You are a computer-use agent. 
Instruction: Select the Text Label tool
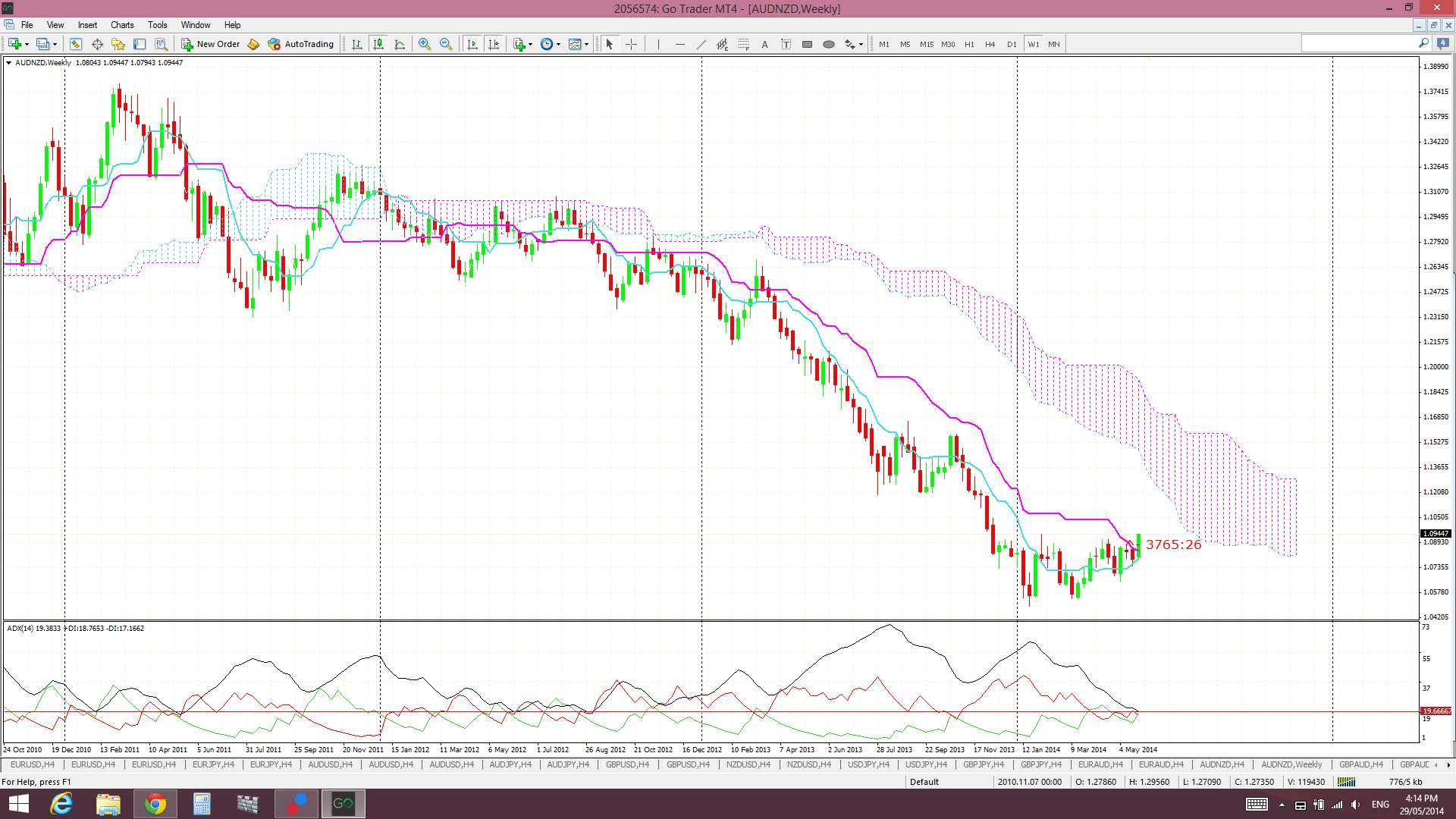(786, 44)
